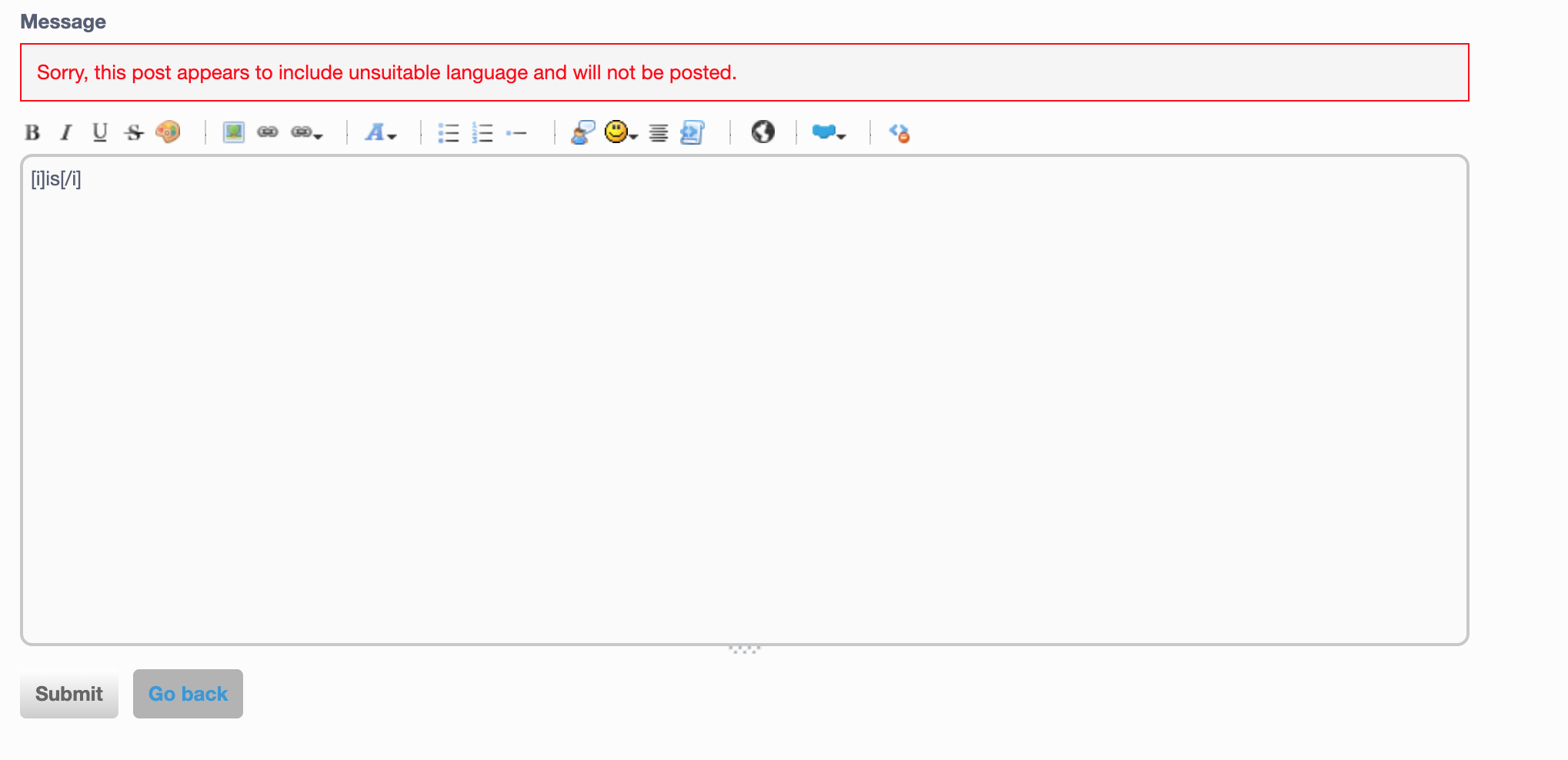Apply italic formatting to the message
This screenshot has width=1568, height=760.
tap(66, 132)
